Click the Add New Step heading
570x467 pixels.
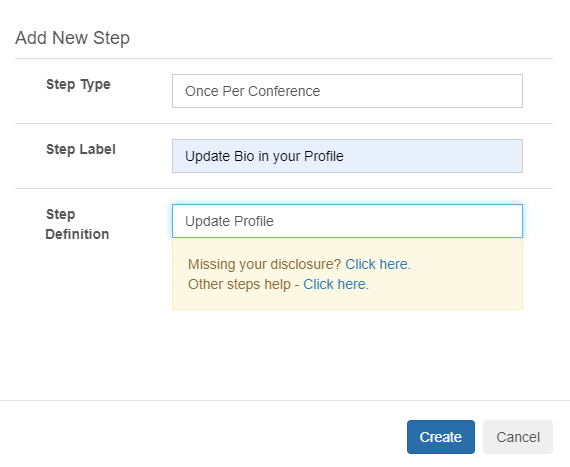pos(72,38)
